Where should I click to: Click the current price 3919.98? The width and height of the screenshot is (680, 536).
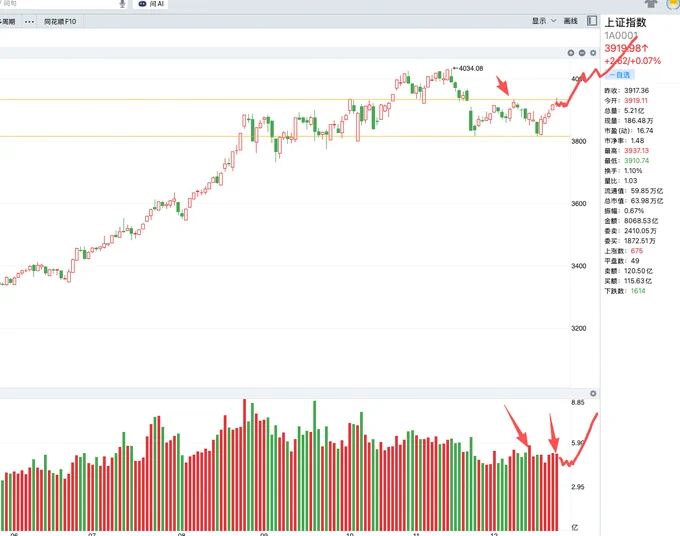626,48
